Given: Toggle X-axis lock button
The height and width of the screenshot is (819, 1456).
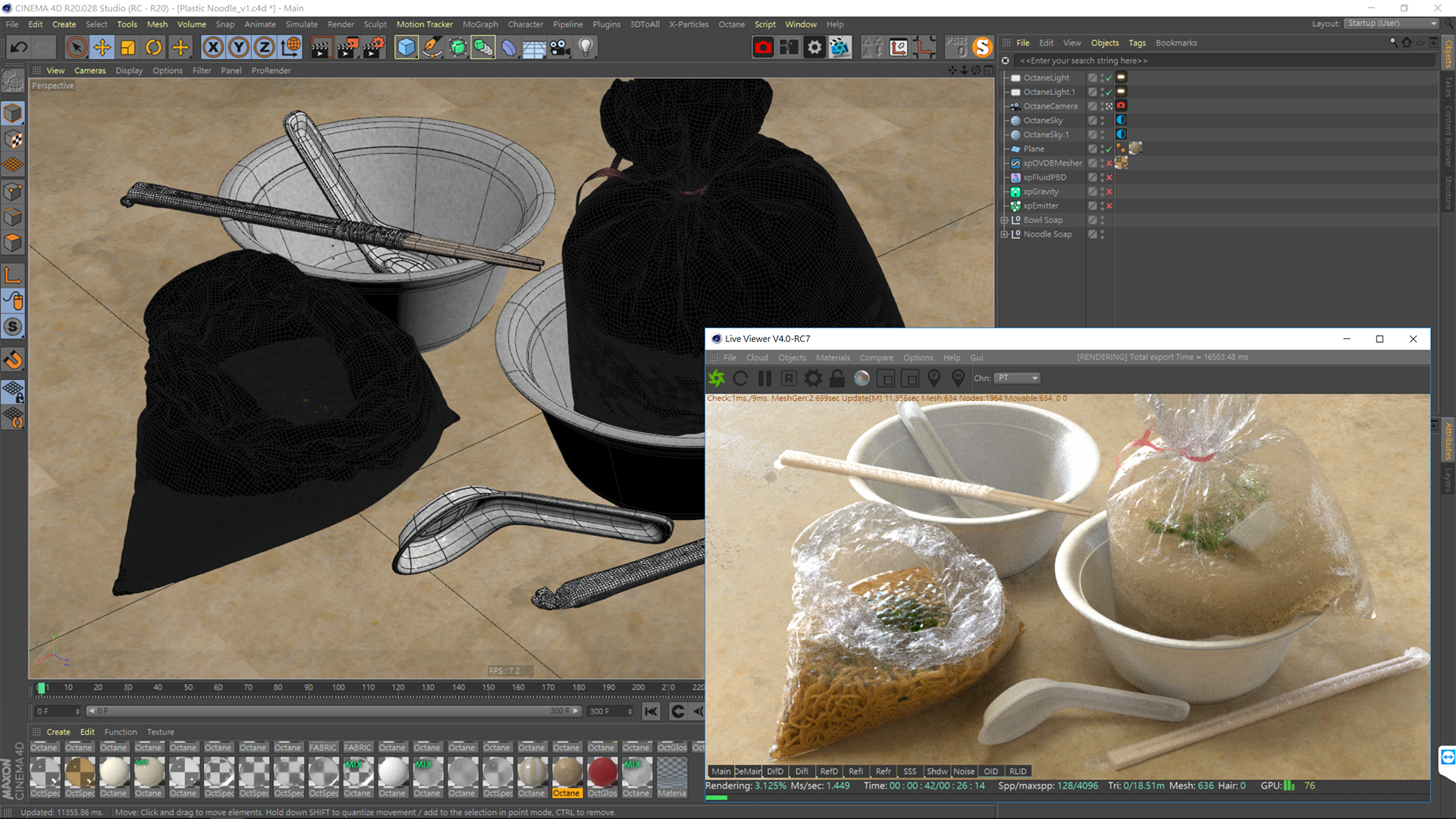Looking at the screenshot, I should coord(213,48).
